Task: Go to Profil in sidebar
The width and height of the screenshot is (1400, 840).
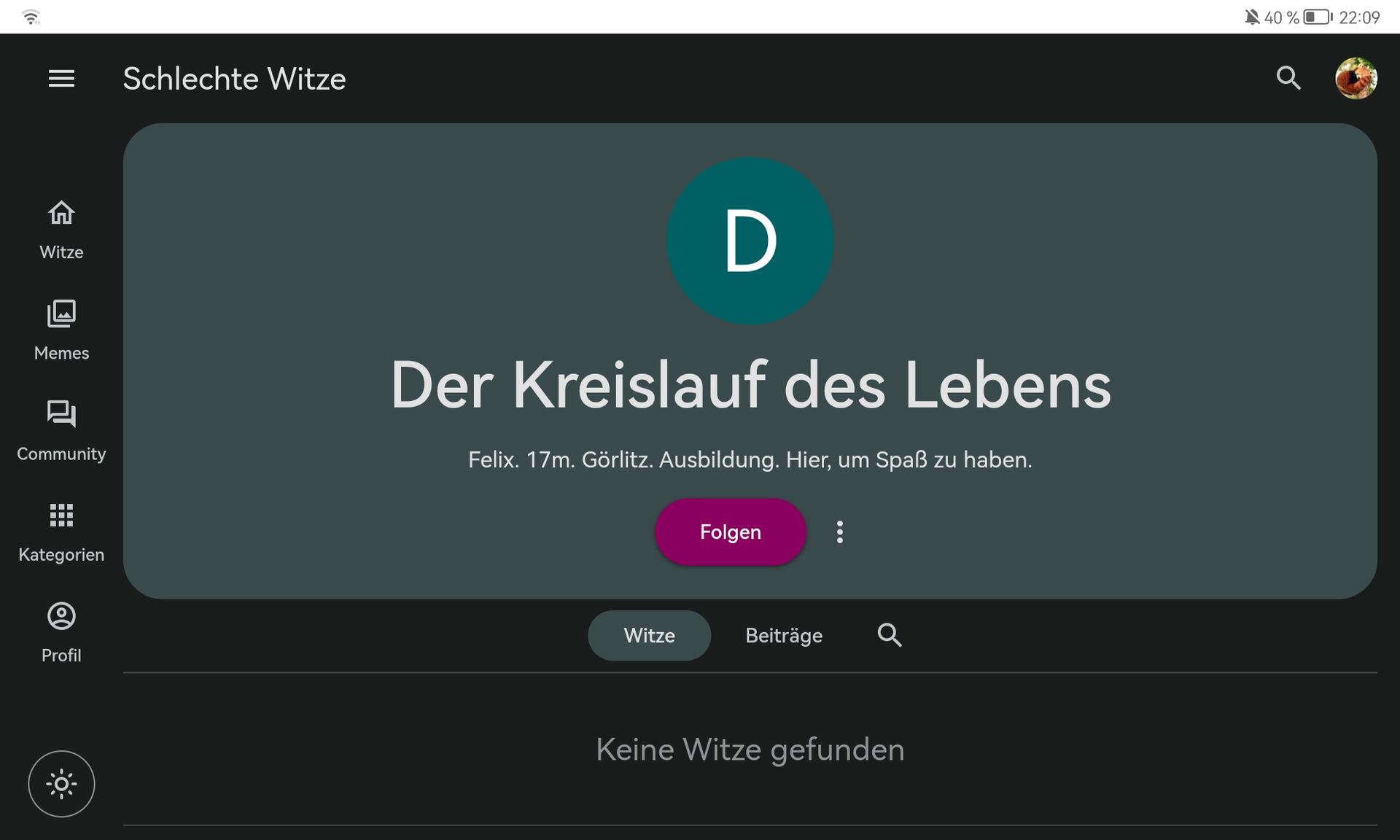Action: click(61, 632)
